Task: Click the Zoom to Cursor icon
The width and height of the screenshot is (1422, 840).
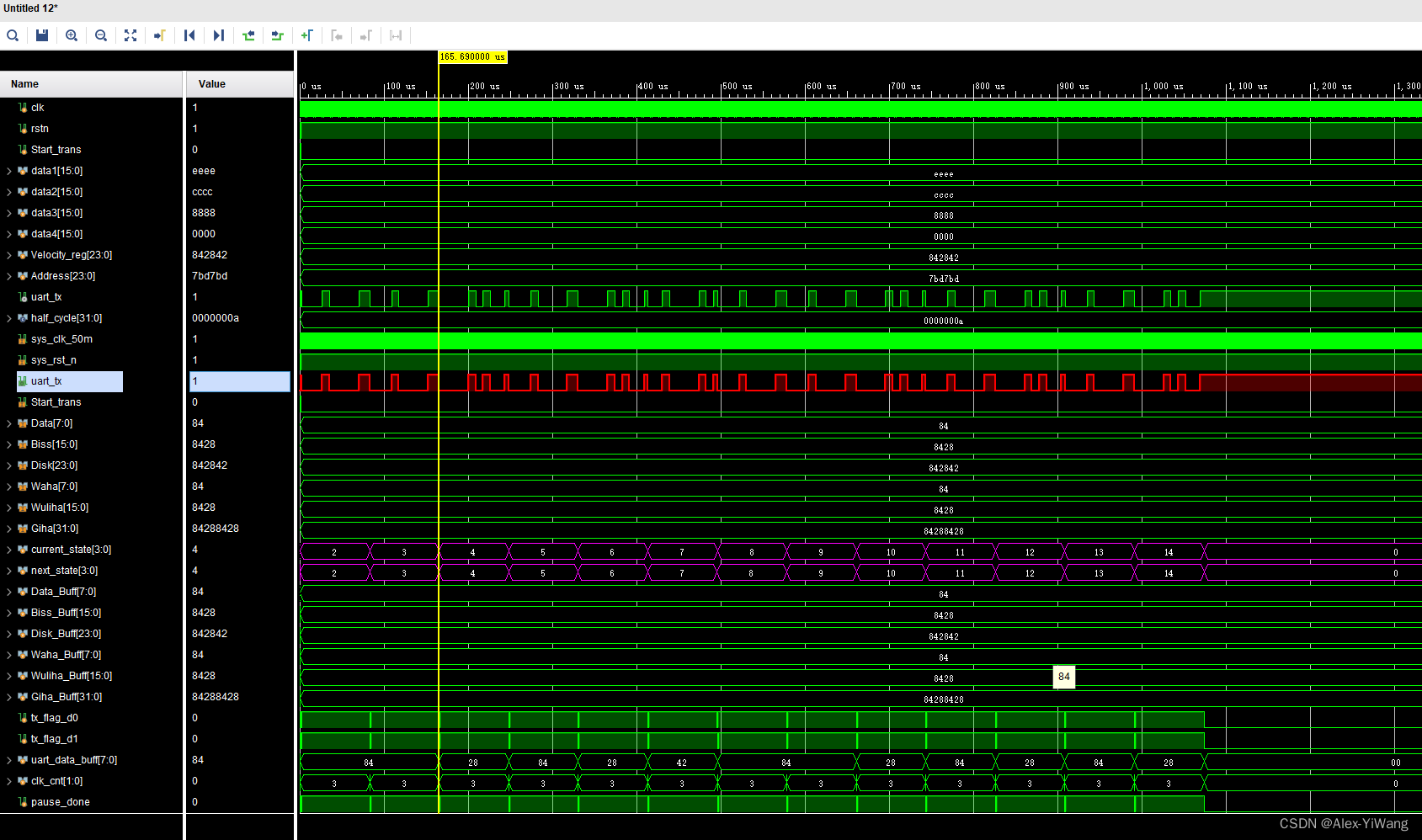Action: 159,35
